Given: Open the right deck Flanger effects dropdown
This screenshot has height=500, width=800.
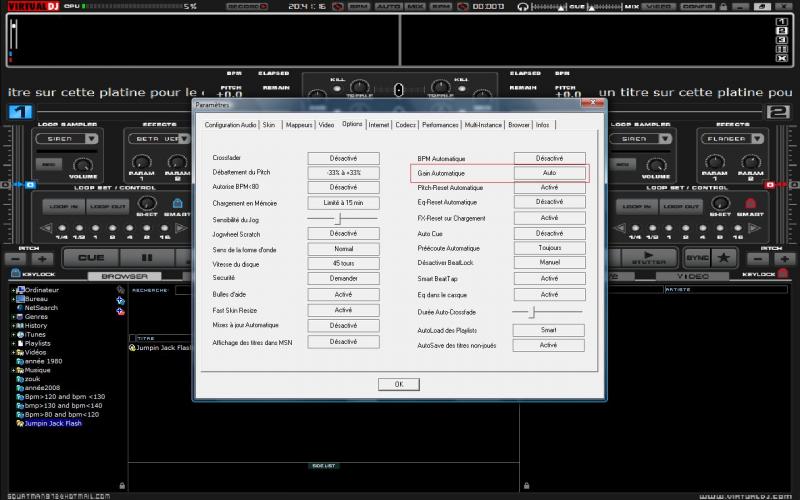Looking at the screenshot, I should point(758,138).
